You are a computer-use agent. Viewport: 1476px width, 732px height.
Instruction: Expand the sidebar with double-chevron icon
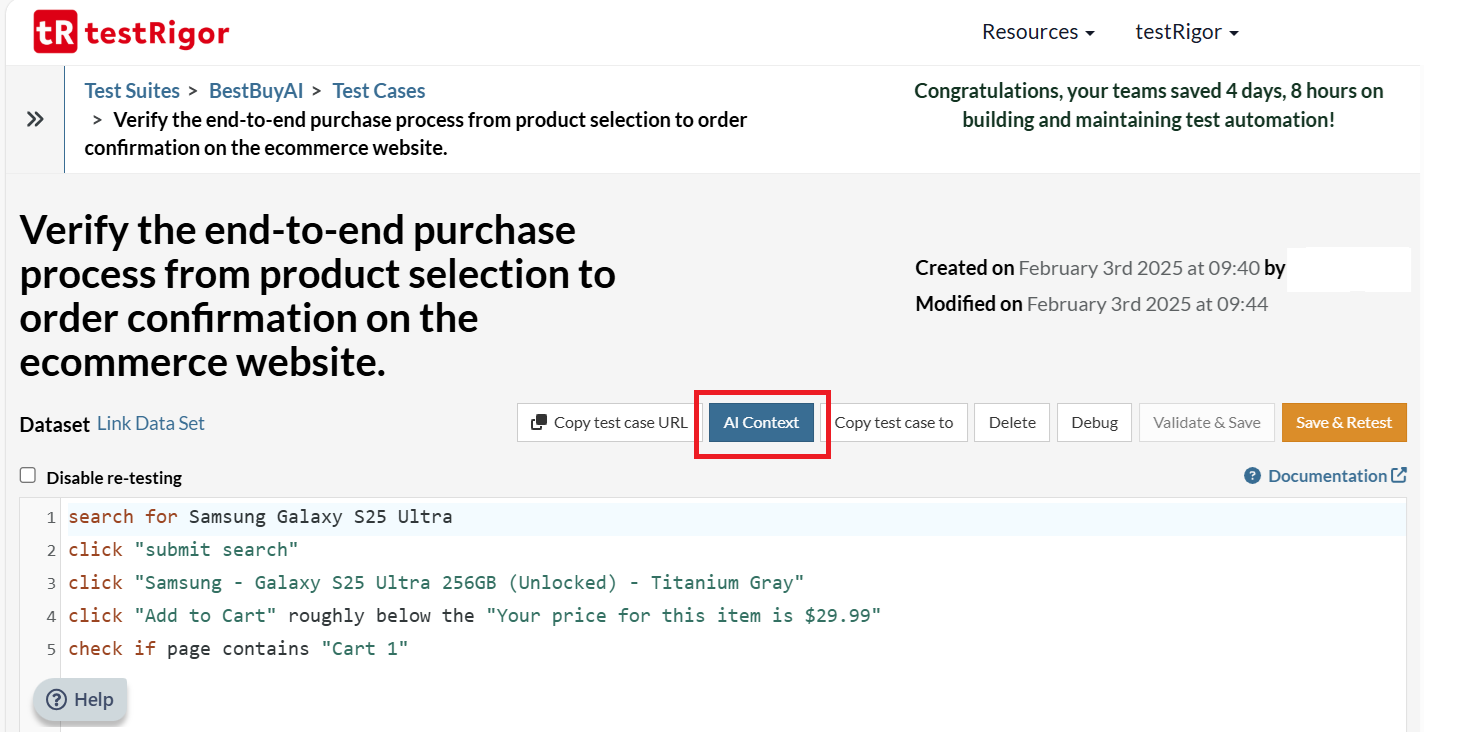pyautogui.click(x=35, y=120)
